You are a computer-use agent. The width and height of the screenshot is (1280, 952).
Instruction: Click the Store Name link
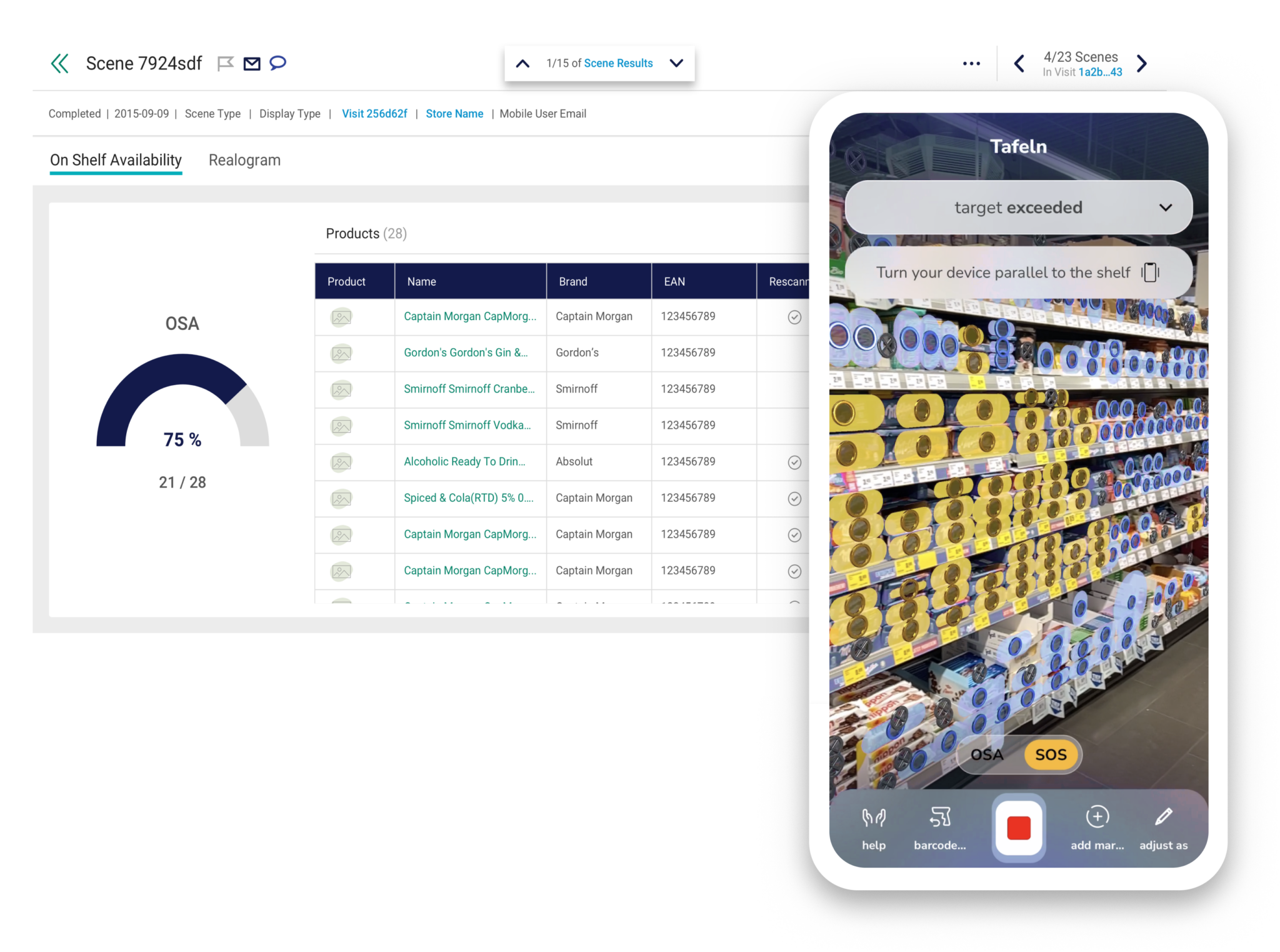454,114
